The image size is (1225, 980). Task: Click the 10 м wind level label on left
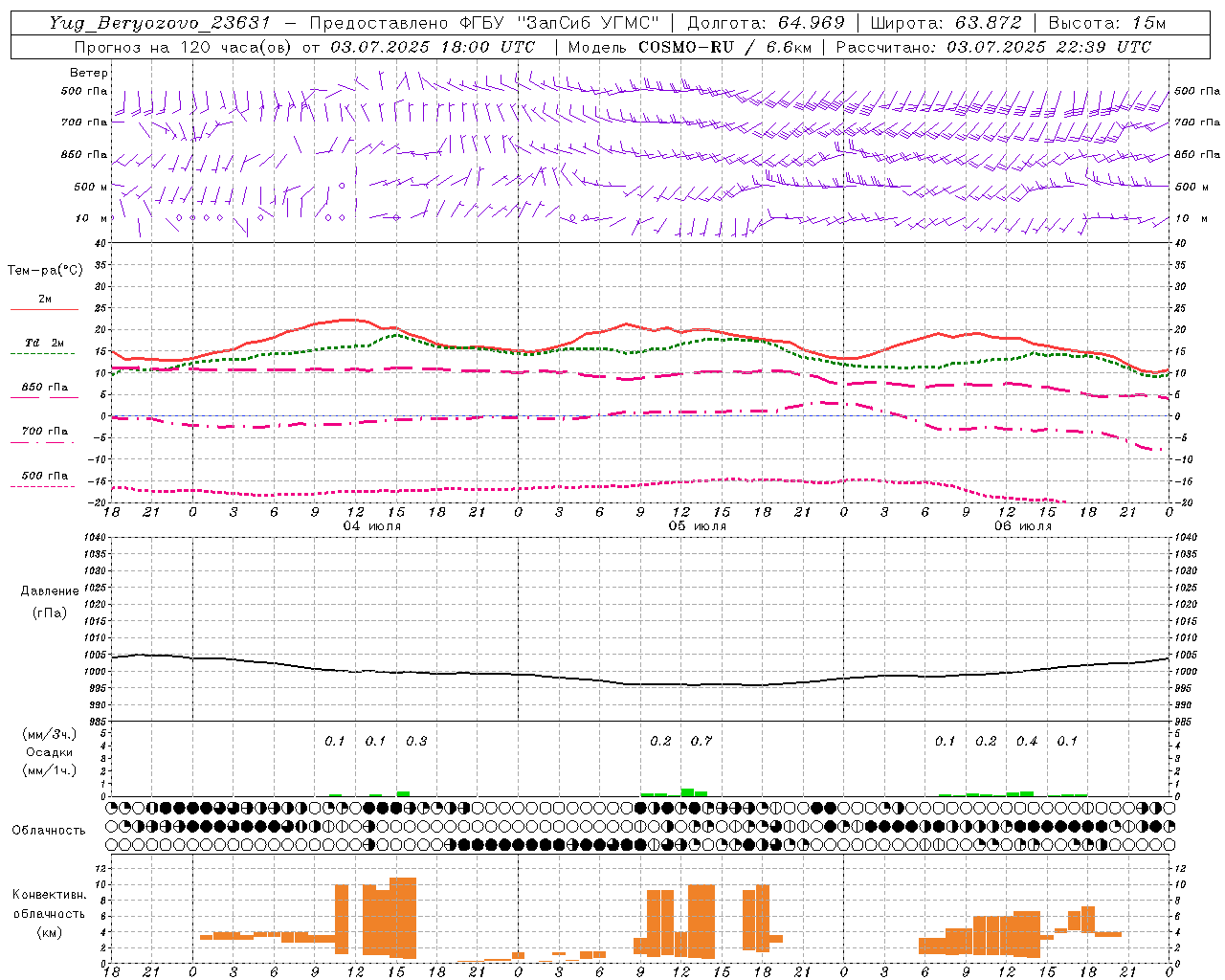click(x=92, y=218)
